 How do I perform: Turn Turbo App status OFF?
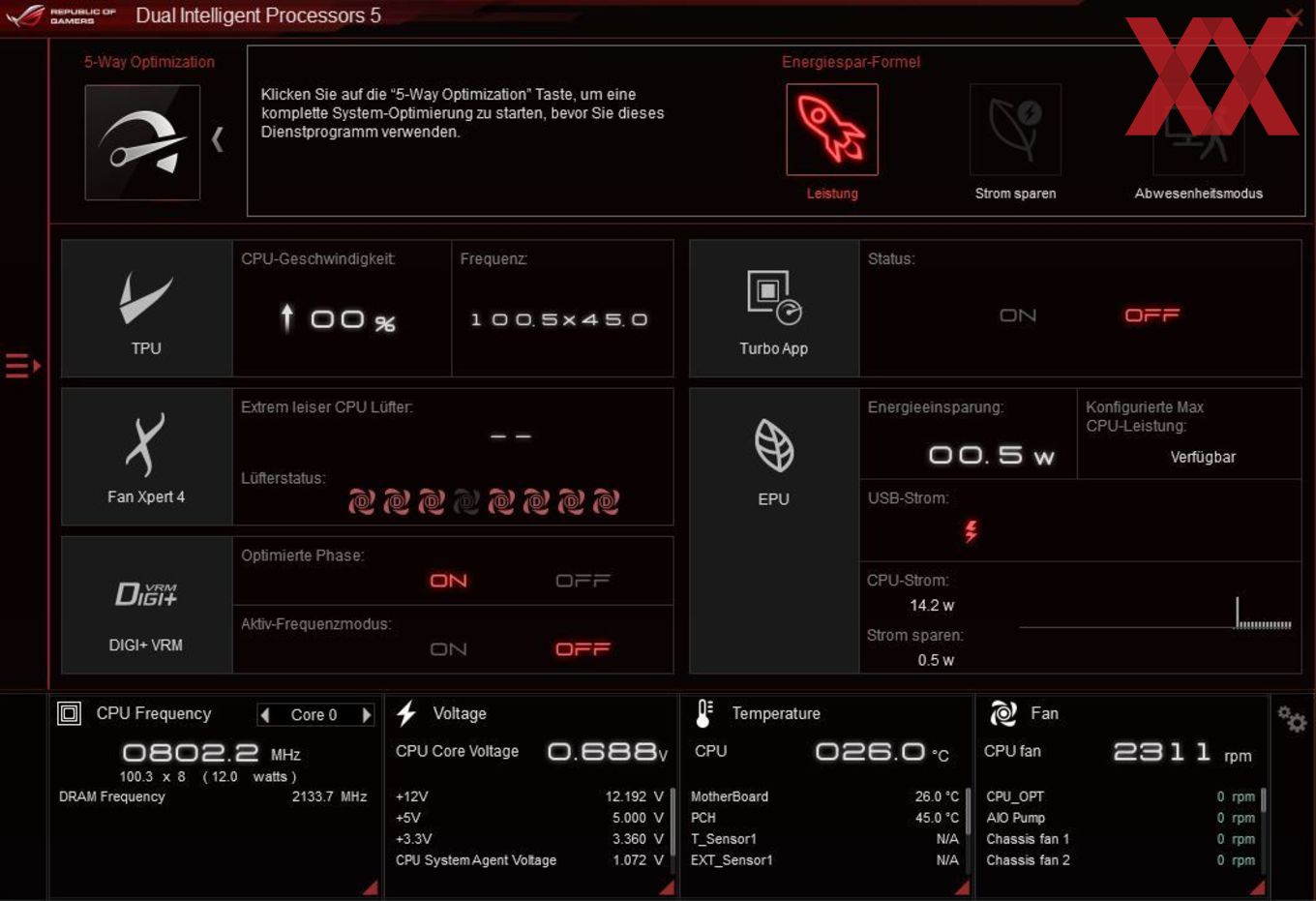tap(1151, 315)
